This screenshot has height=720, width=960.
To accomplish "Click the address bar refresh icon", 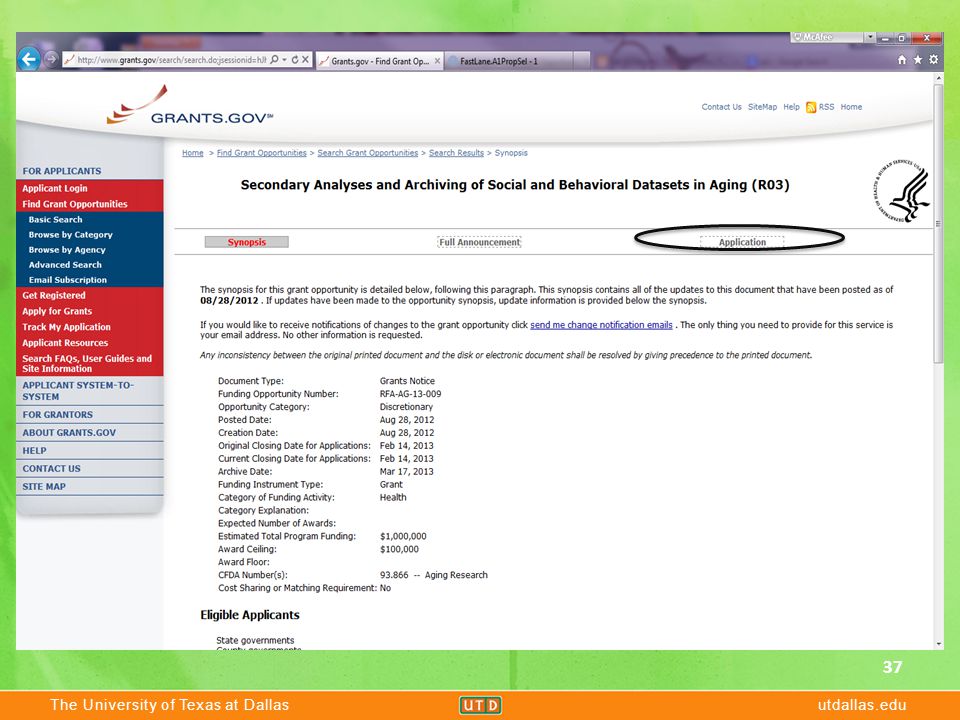I will point(294,59).
